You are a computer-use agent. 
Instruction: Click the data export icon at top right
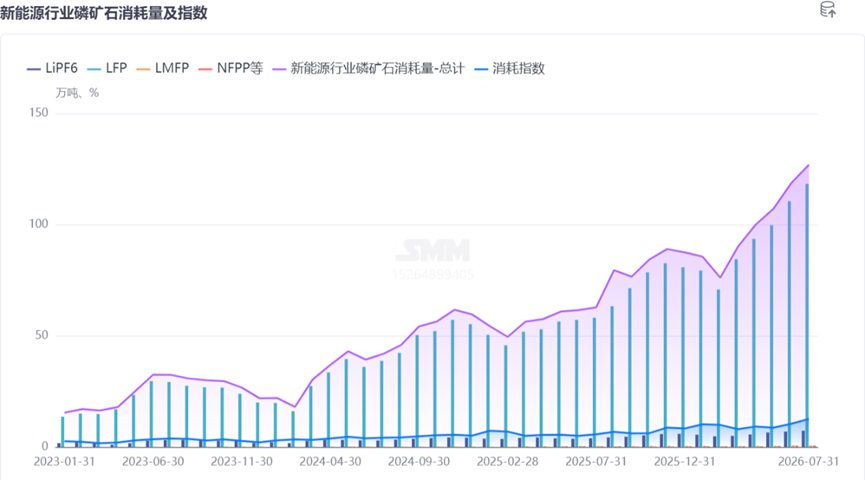[x=827, y=9]
